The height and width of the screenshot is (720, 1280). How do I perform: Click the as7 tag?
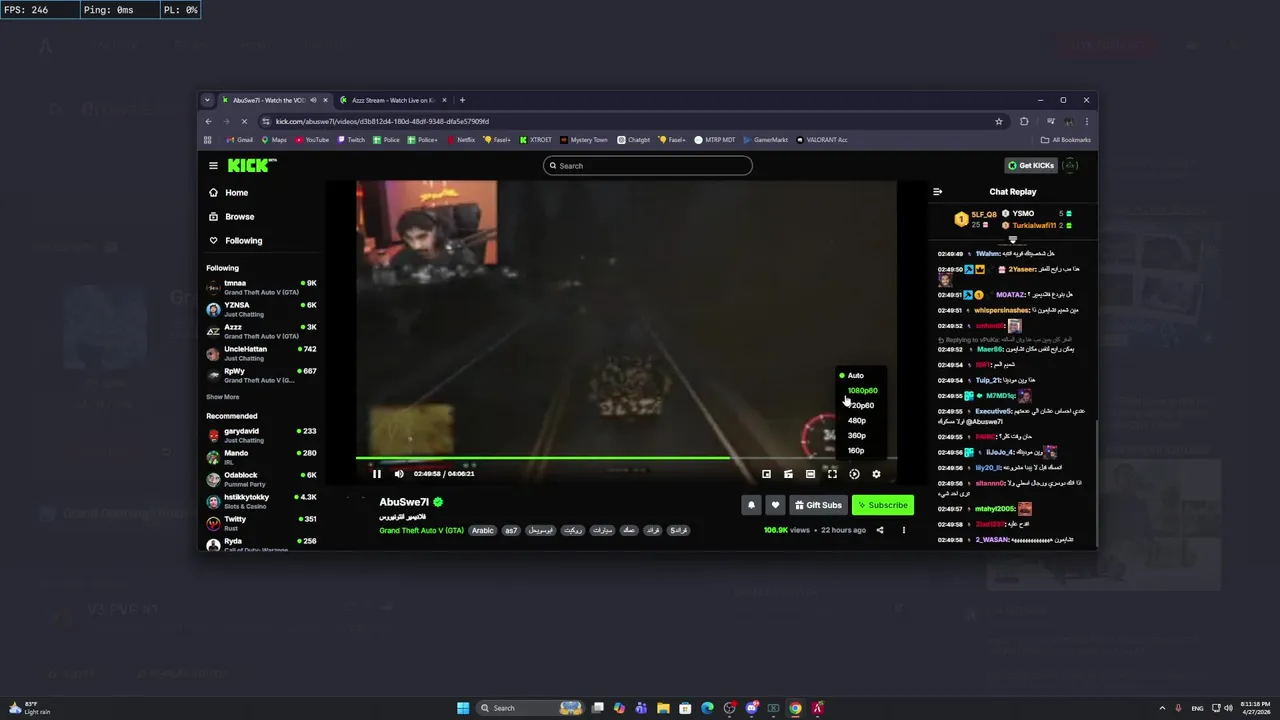[x=511, y=530]
